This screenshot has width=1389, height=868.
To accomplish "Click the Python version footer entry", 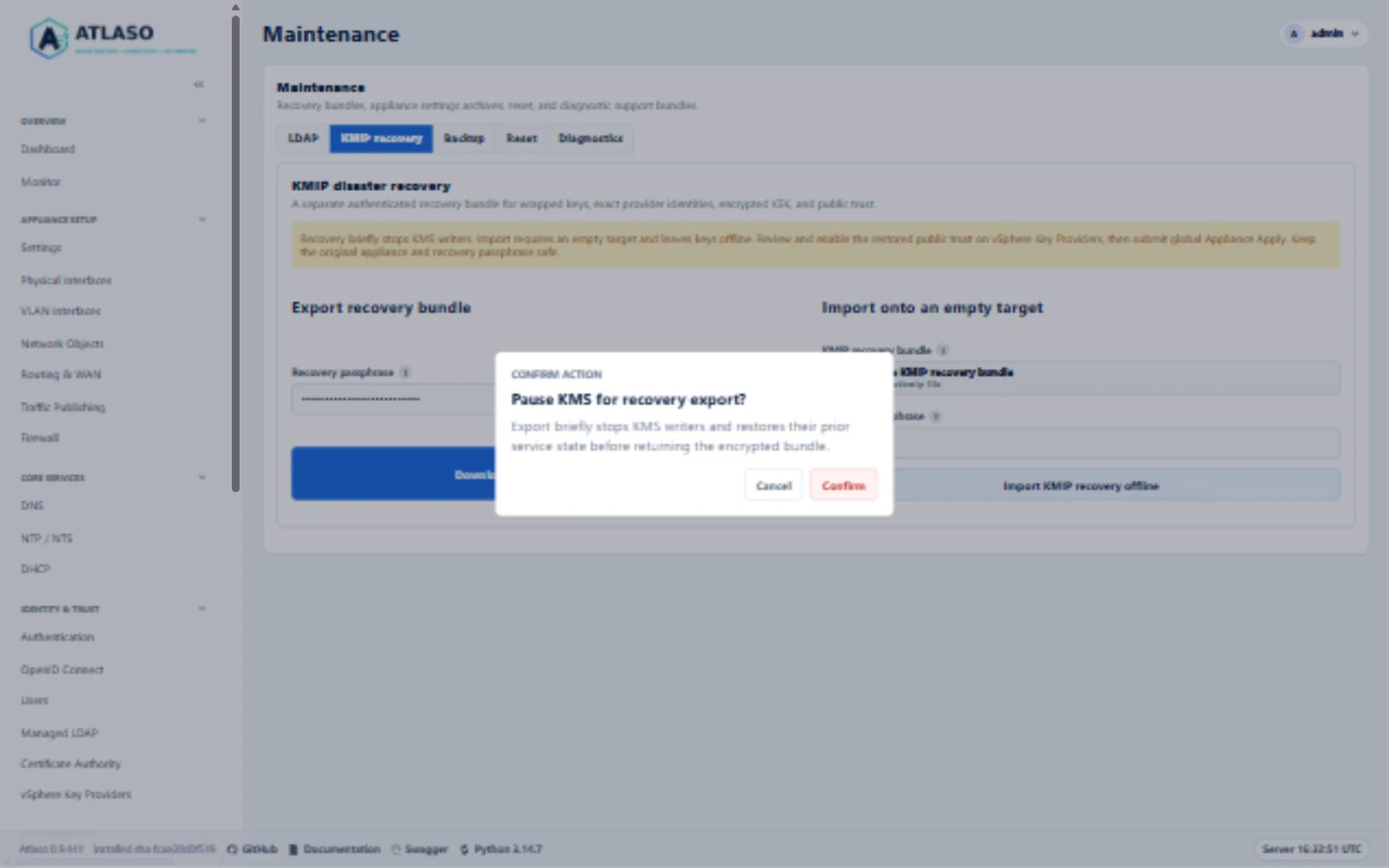I will click(x=501, y=849).
